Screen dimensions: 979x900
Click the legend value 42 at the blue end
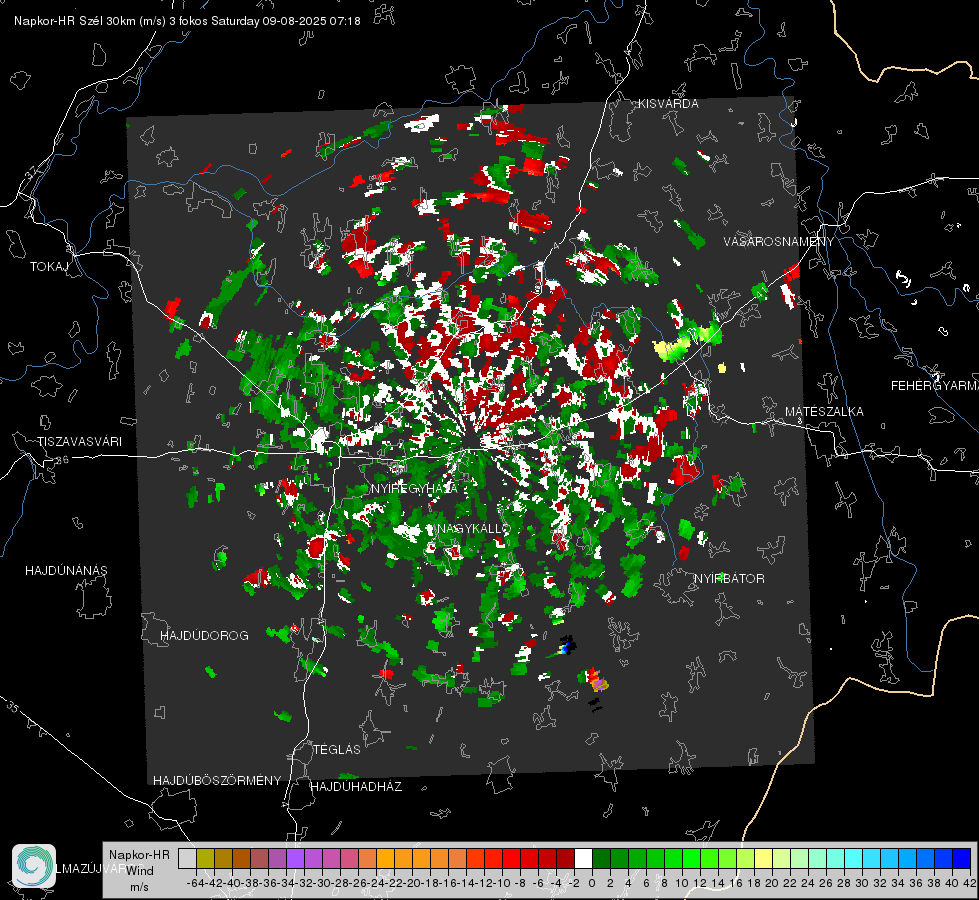(x=969, y=883)
